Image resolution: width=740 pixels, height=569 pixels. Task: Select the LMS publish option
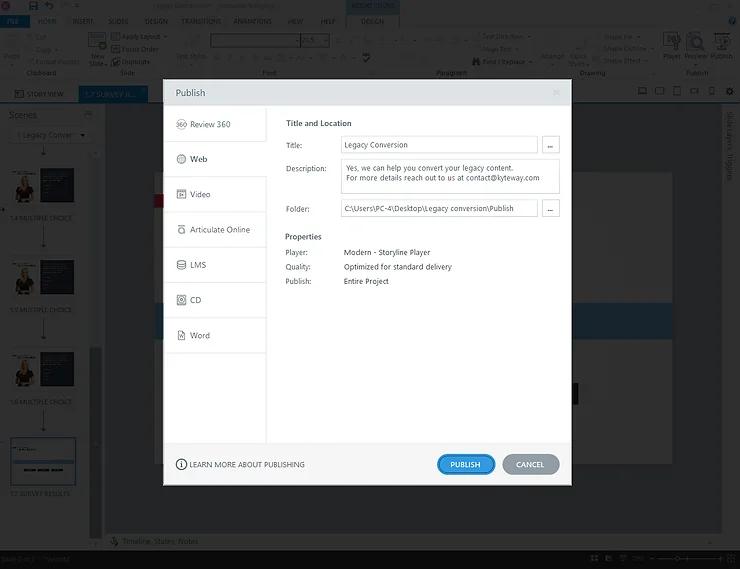click(x=215, y=265)
